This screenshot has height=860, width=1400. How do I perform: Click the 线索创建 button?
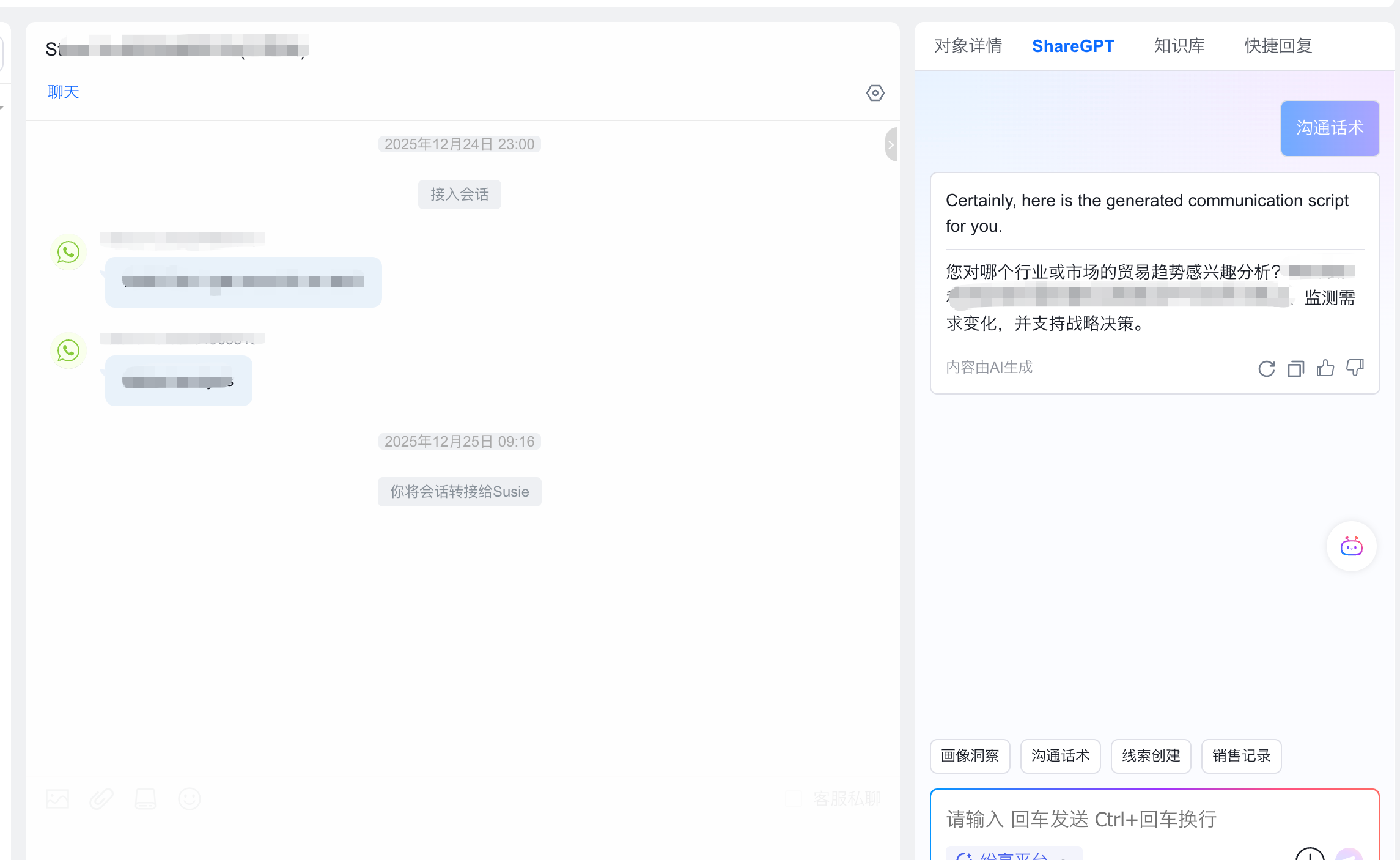(x=1151, y=756)
